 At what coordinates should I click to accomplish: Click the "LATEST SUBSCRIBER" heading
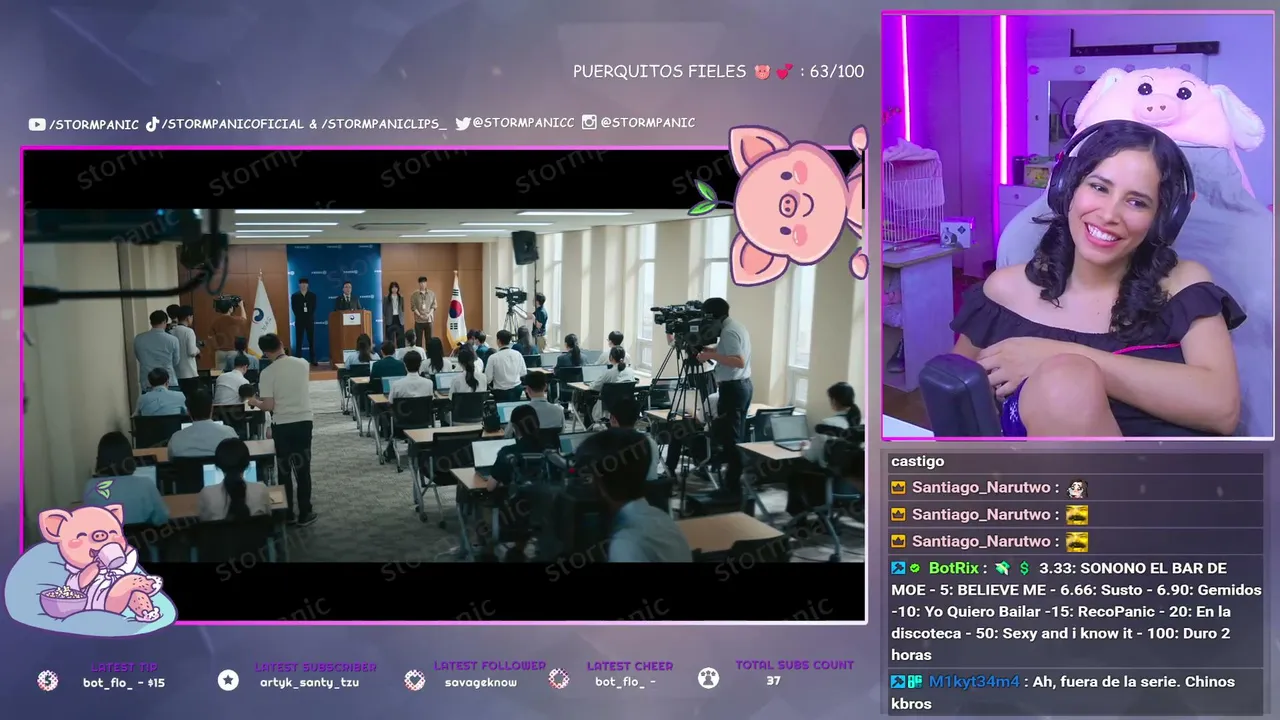click(x=316, y=667)
